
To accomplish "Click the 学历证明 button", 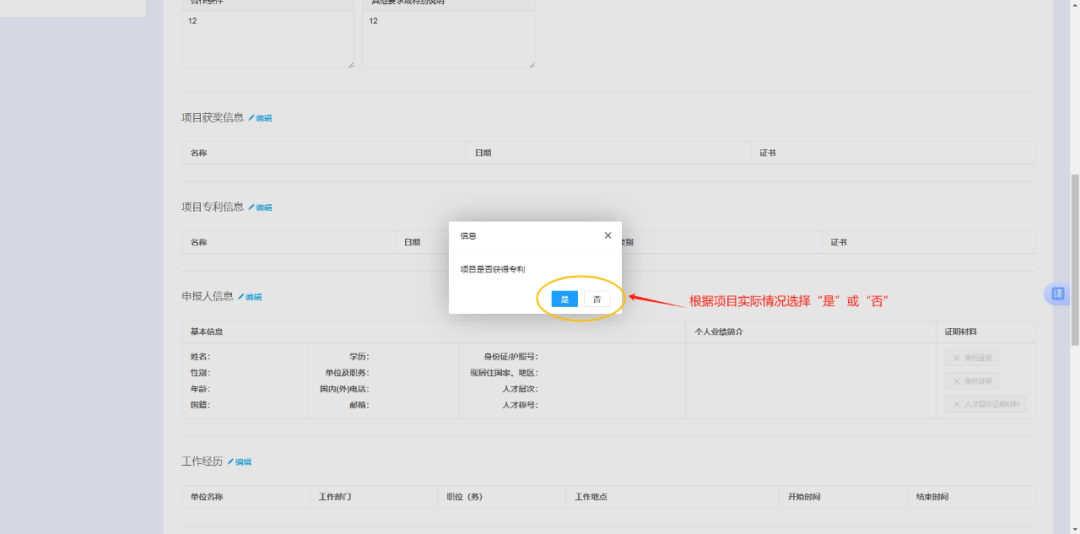I will coord(972,358).
